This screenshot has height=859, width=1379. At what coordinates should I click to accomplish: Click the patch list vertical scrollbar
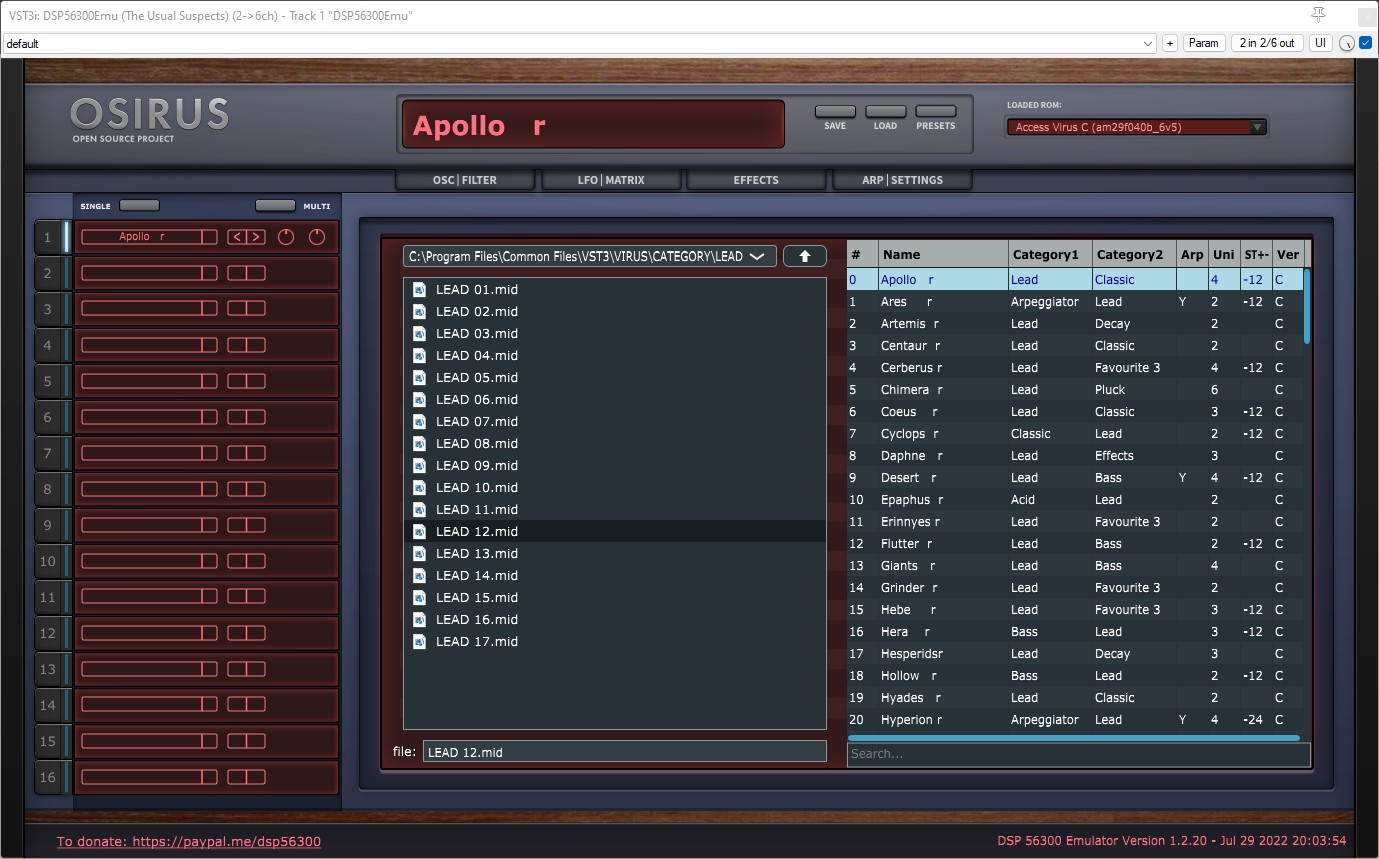tap(1307, 306)
